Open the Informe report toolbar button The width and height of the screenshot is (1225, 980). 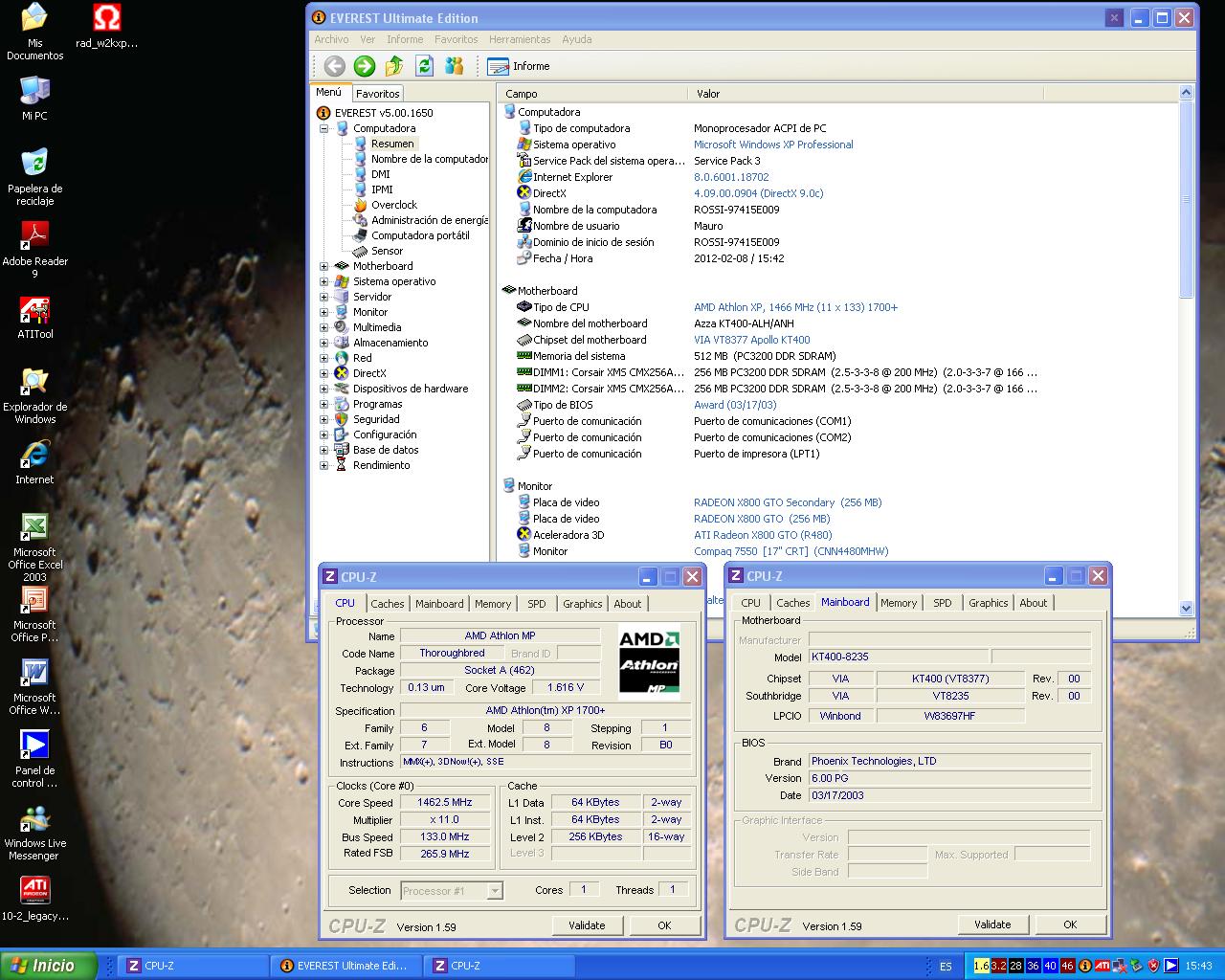point(519,66)
